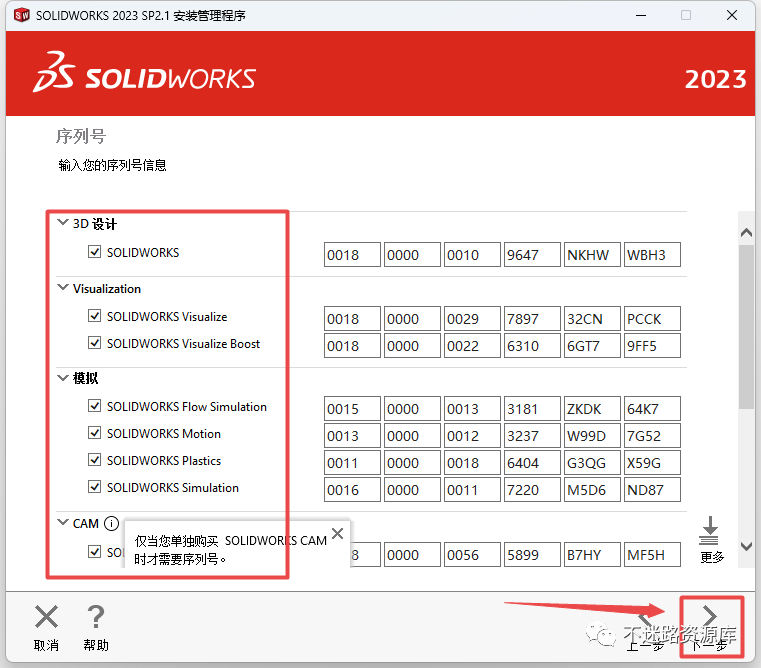Click CAM serial field B7HY
This screenshot has width=761, height=668.
click(x=592, y=554)
